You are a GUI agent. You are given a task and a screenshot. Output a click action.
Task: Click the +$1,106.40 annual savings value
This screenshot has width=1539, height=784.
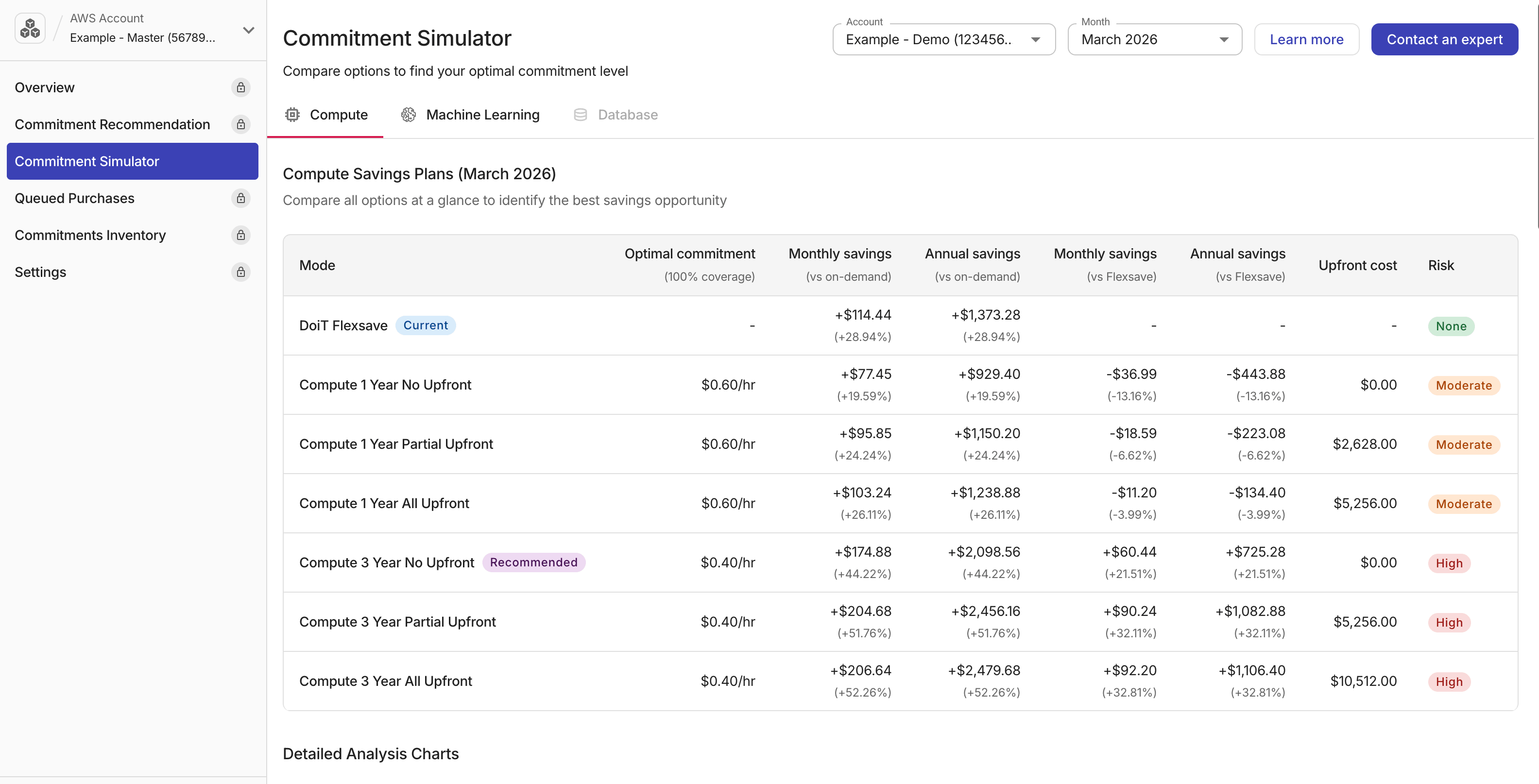tap(1251, 670)
